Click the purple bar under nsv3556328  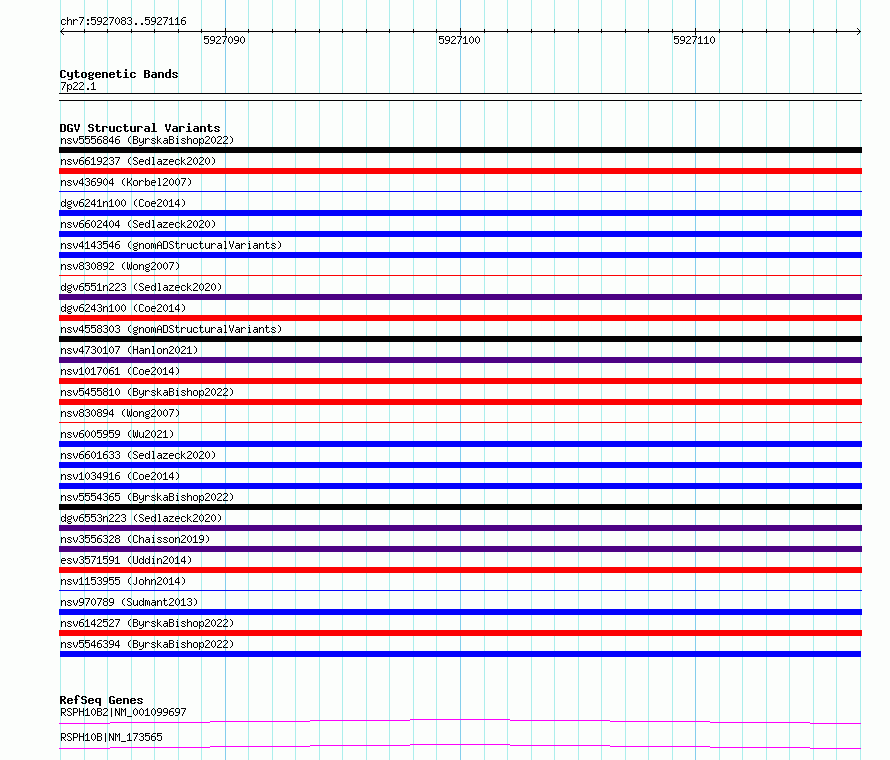pos(460,549)
